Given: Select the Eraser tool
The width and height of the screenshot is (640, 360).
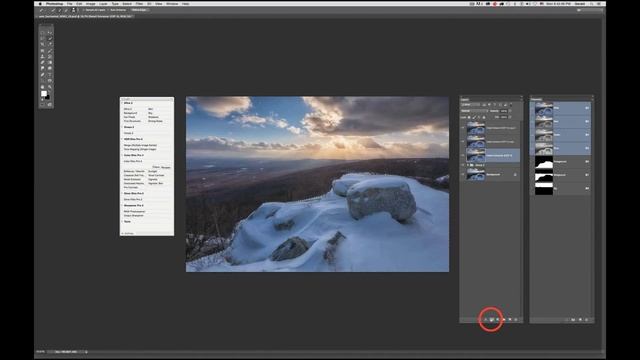Looking at the screenshot, I should 42,62.
